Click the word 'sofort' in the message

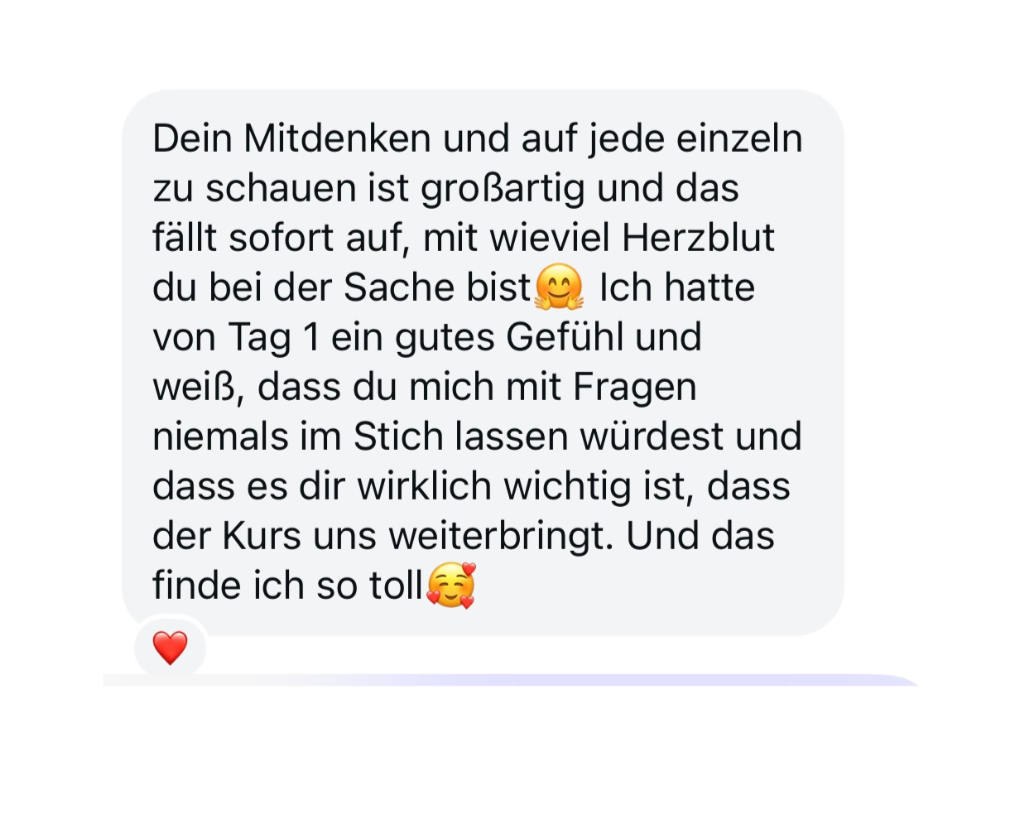pos(281,237)
